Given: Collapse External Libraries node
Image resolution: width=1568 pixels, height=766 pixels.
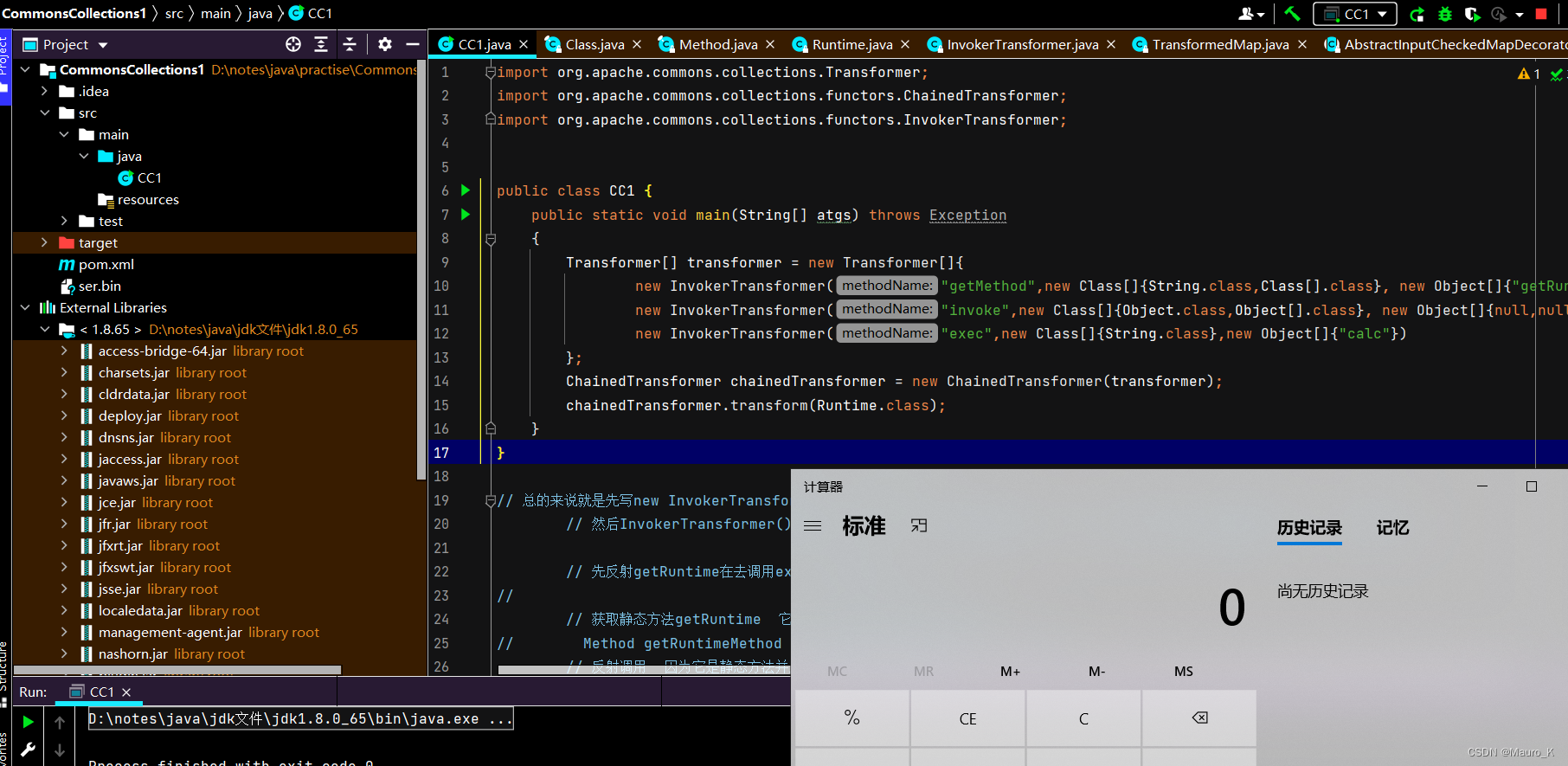Looking at the screenshot, I should (25, 307).
